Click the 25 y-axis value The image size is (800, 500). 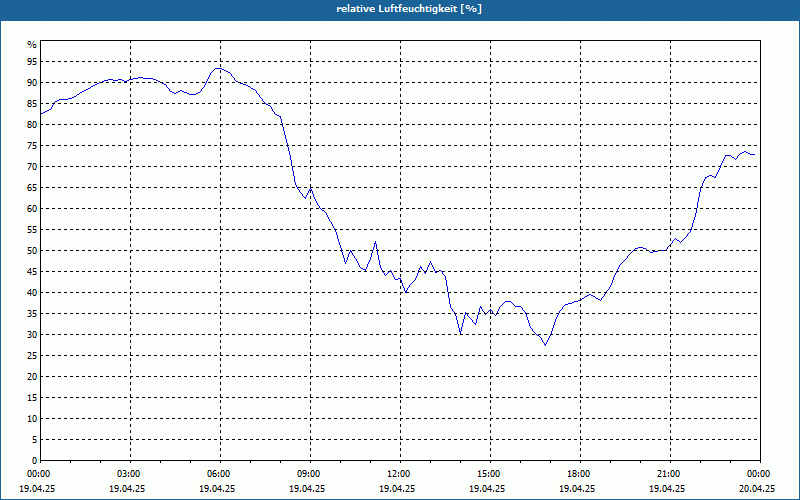(x=32, y=356)
